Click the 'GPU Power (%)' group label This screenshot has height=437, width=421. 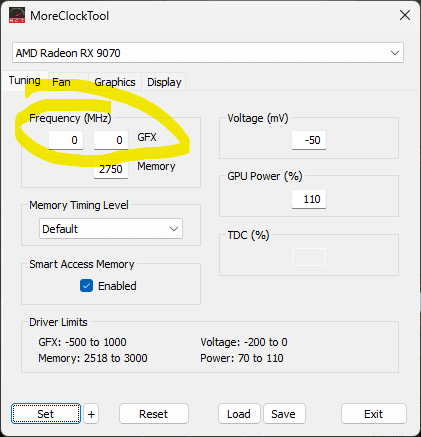click(265, 176)
